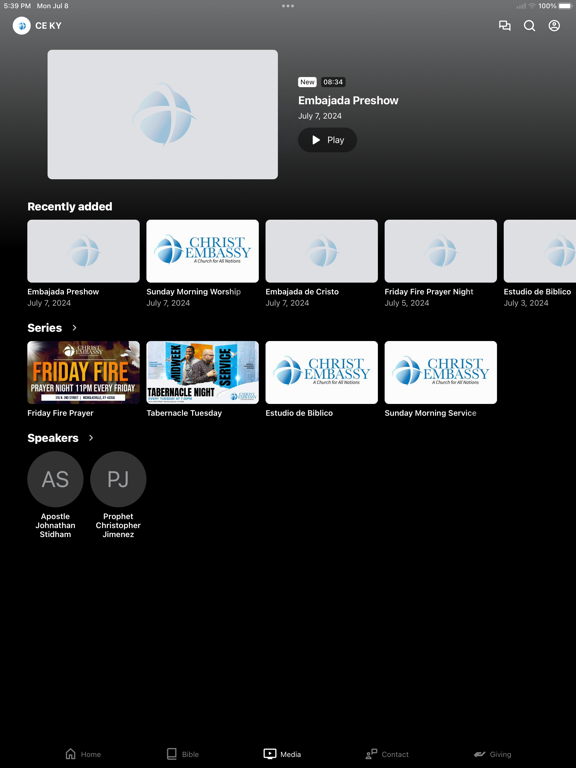The height and width of the screenshot is (768, 576).
Task: Open Friday Fire Prayer Night thumbnail
Action: (x=440, y=251)
